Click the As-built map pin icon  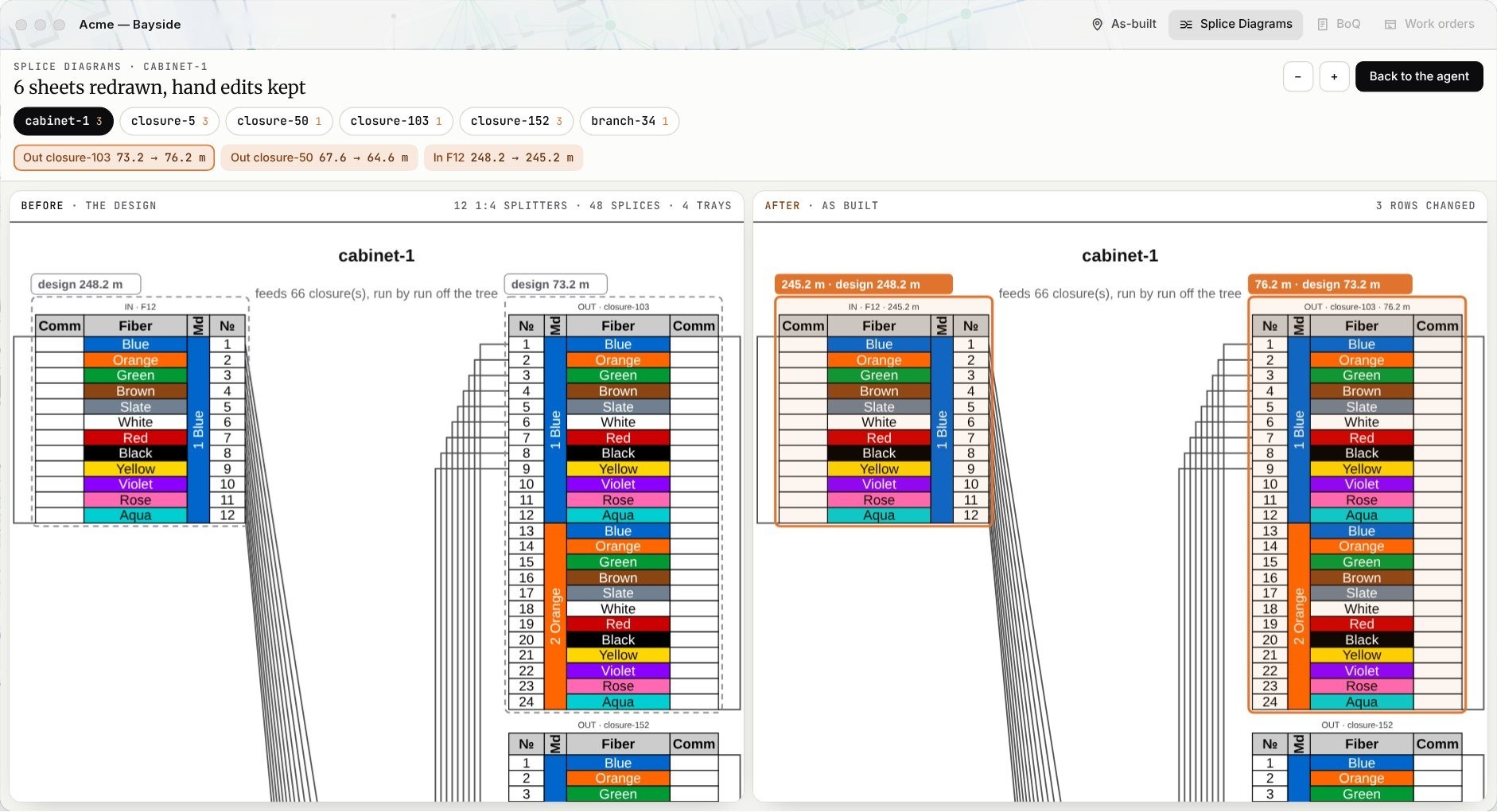click(1097, 25)
